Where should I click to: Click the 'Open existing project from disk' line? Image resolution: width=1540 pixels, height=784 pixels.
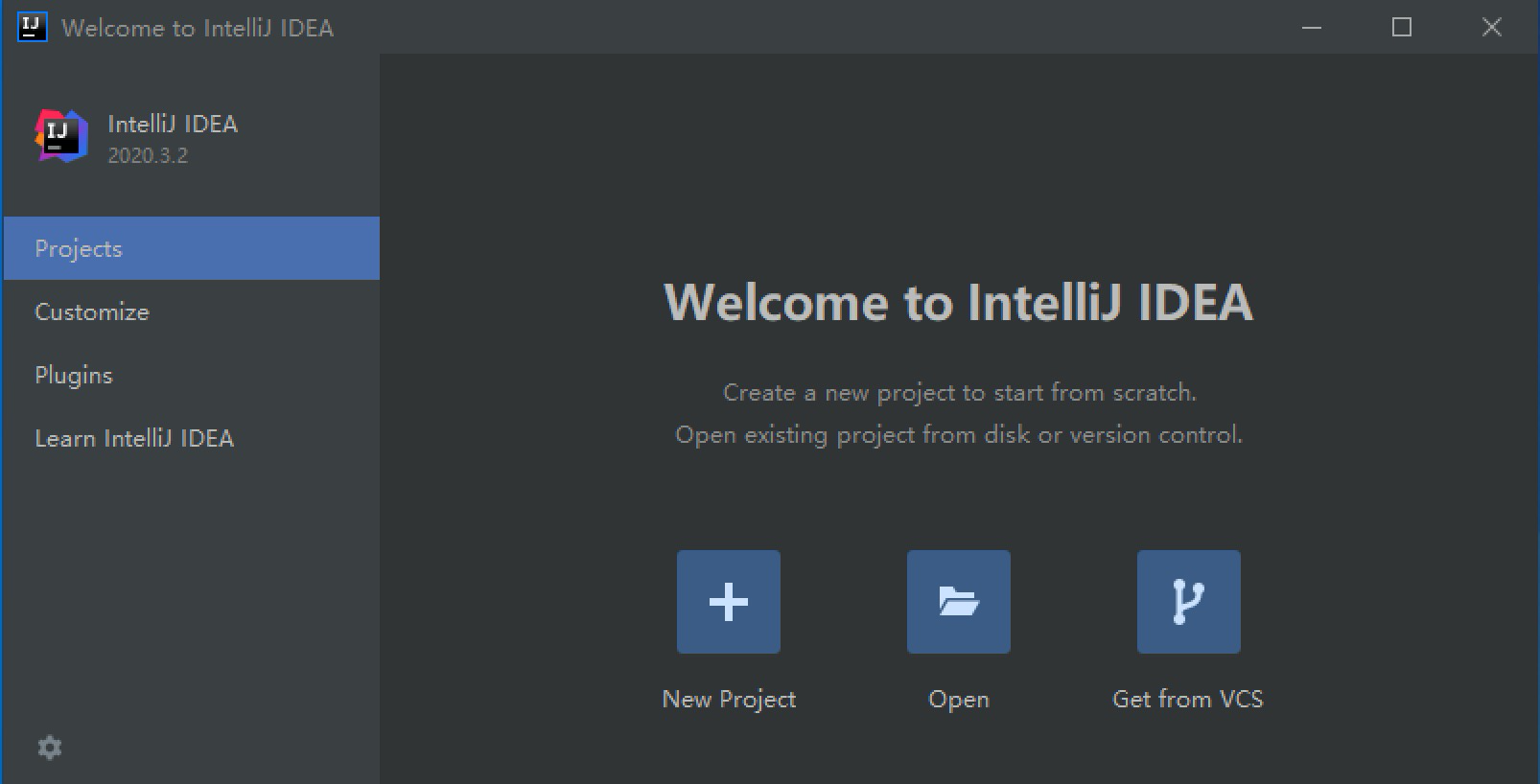click(x=959, y=435)
